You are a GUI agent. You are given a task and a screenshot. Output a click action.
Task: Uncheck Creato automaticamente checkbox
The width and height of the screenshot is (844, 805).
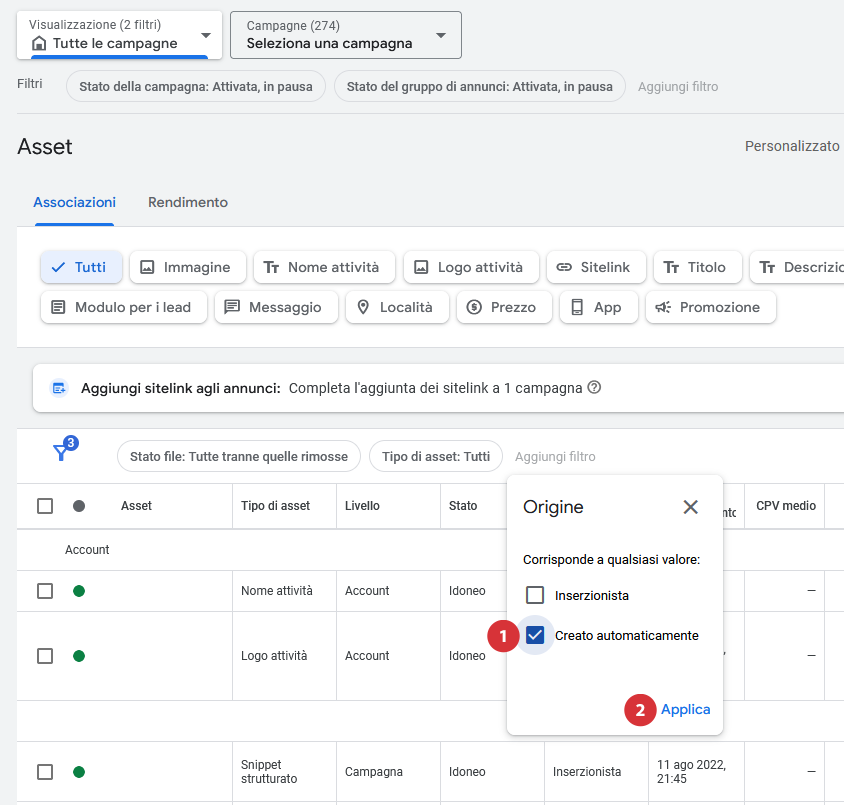[x=535, y=635]
